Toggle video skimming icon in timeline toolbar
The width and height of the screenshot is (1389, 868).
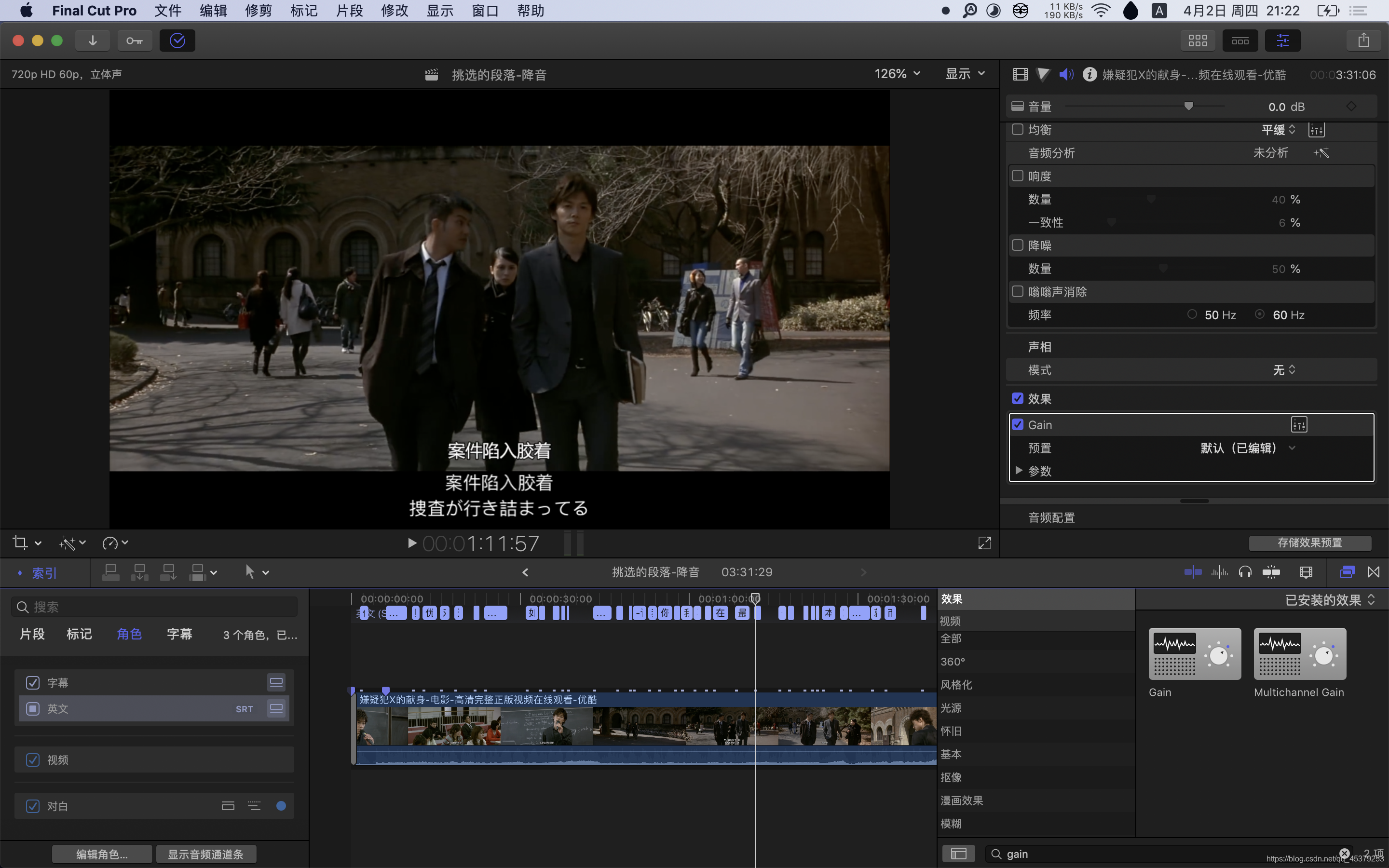[1193, 572]
